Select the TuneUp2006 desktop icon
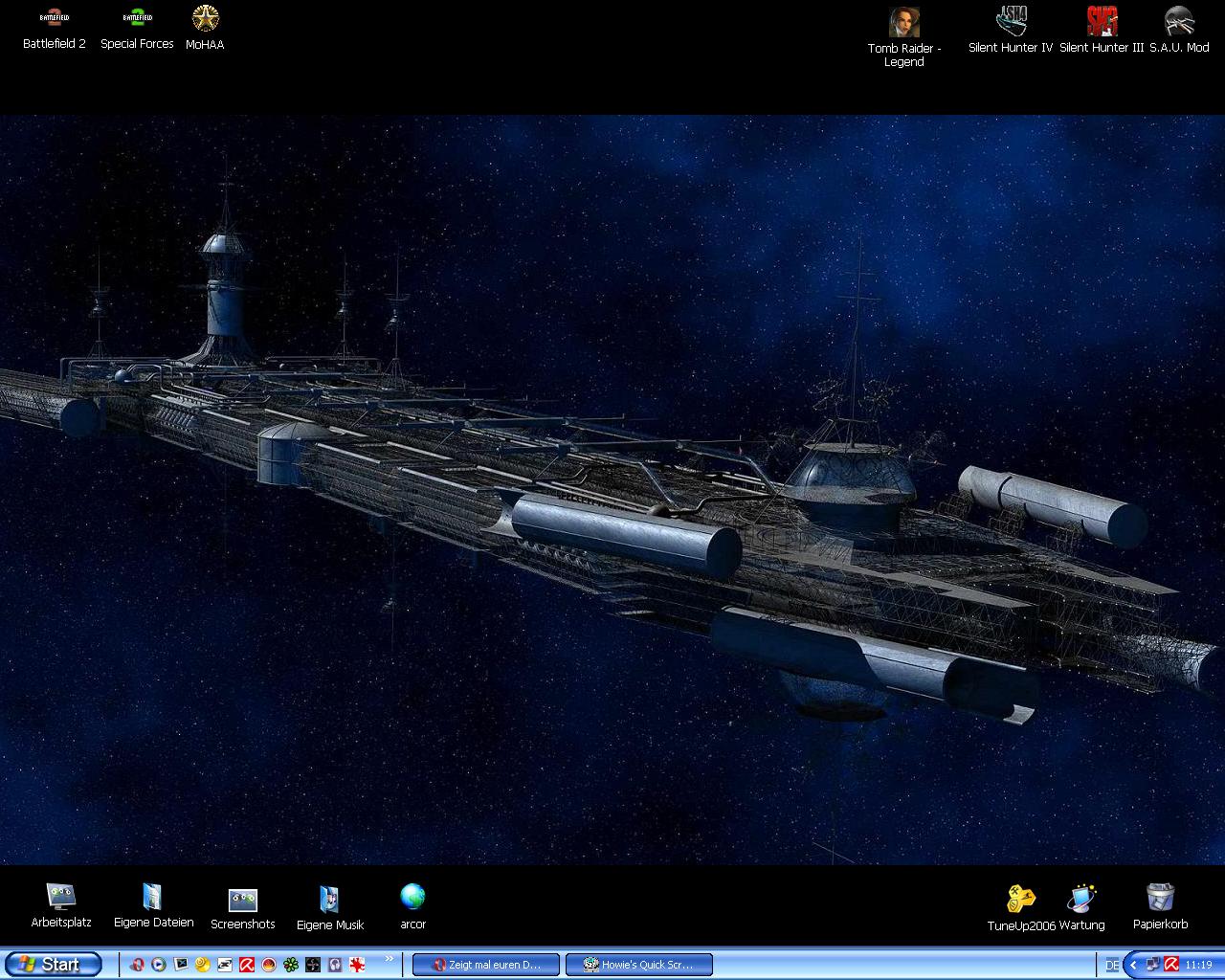This screenshot has height=980, width=1225. 1021,908
